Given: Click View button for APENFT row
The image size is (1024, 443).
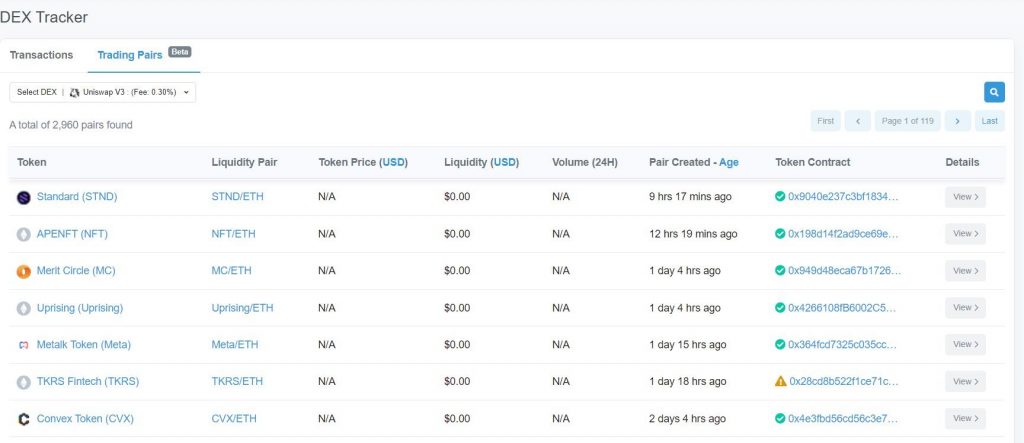Looking at the screenshot, I should pos(965,233).
